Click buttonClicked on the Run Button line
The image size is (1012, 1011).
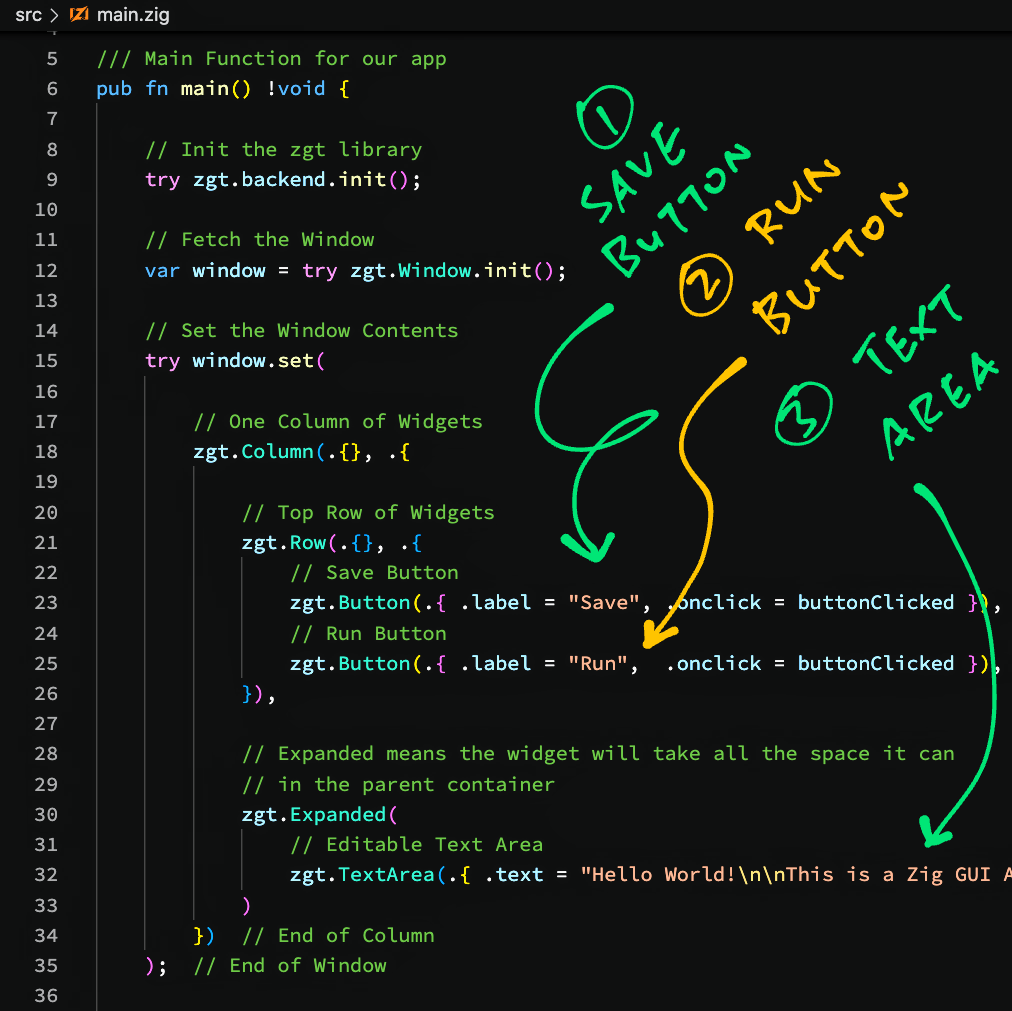[x=875, y=664]
